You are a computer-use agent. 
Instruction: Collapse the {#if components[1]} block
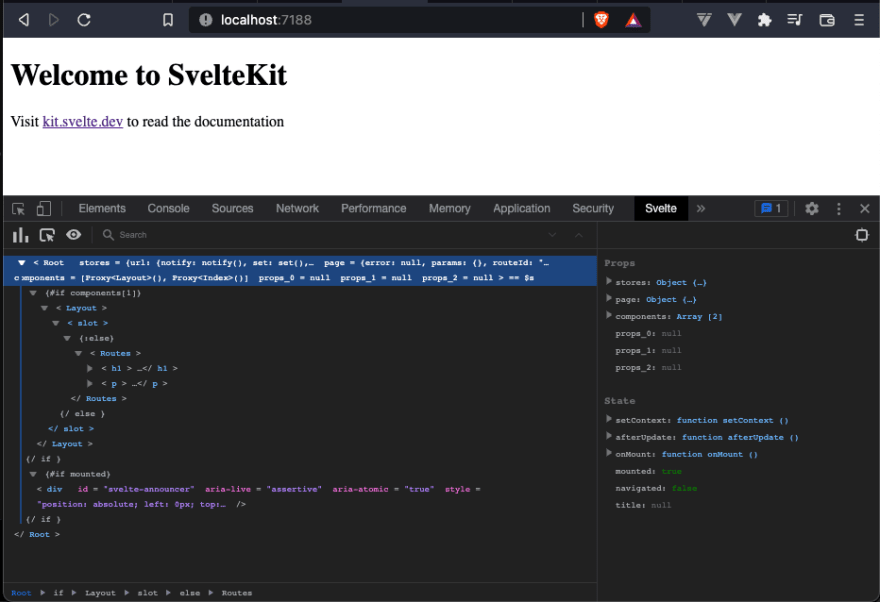33,293
